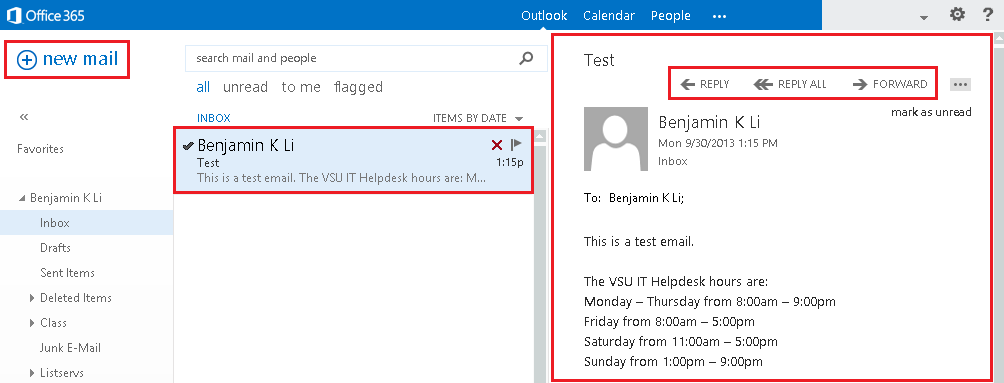This screenshot has height=383, width=1004.
Task: Mark the message as unread
Action: 931,112
